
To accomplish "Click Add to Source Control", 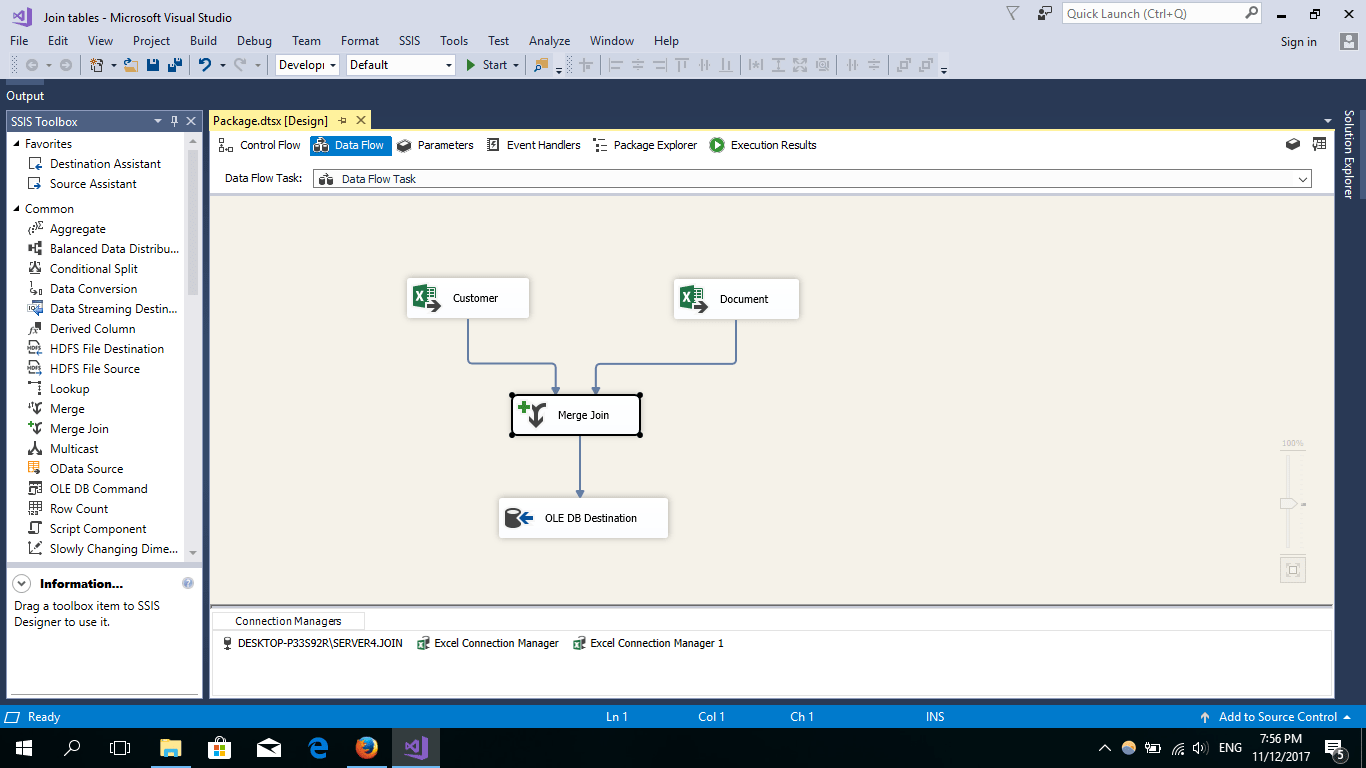I will point(1277,717).
